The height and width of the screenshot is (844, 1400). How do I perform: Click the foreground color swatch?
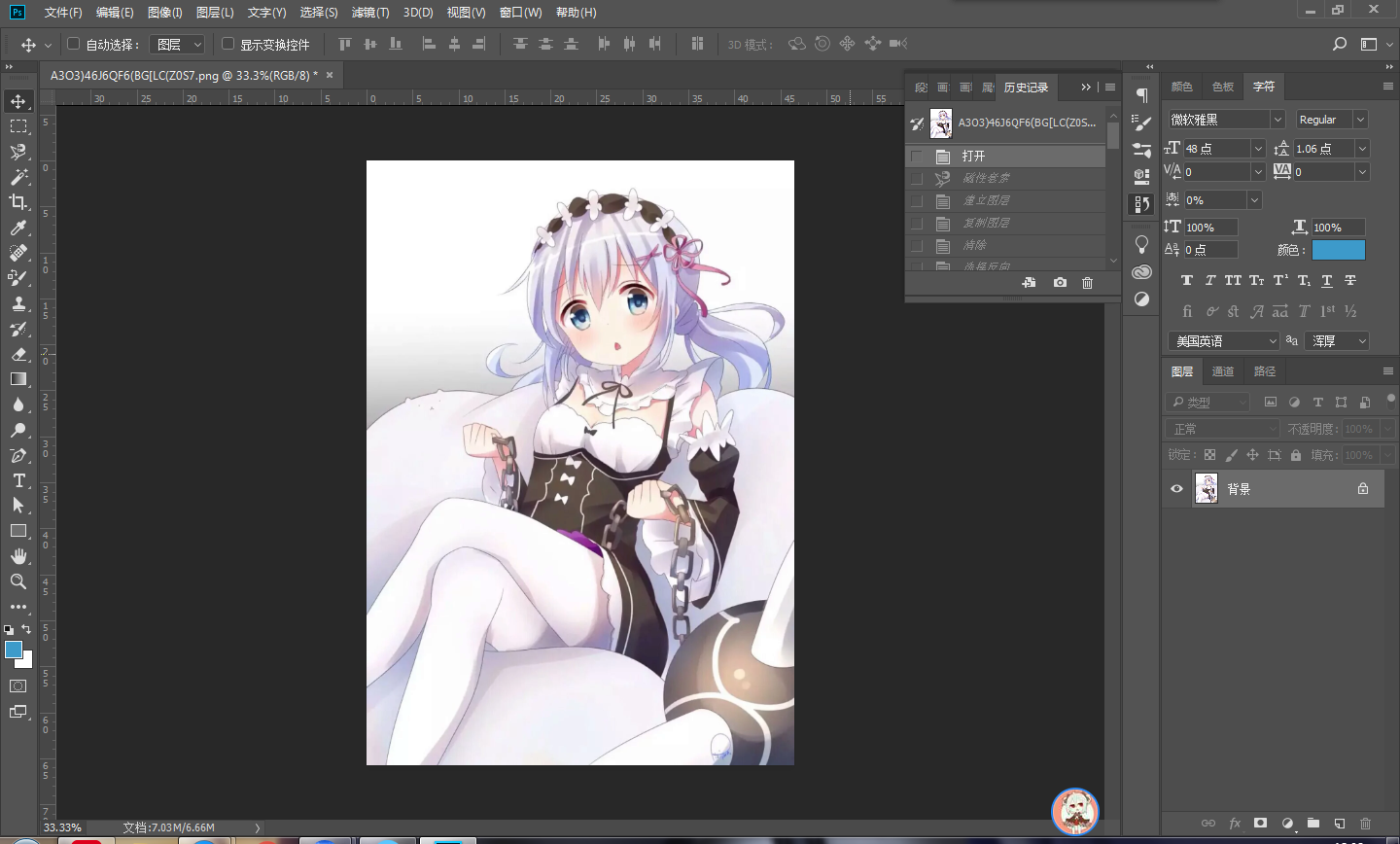(x=14, y=650)
